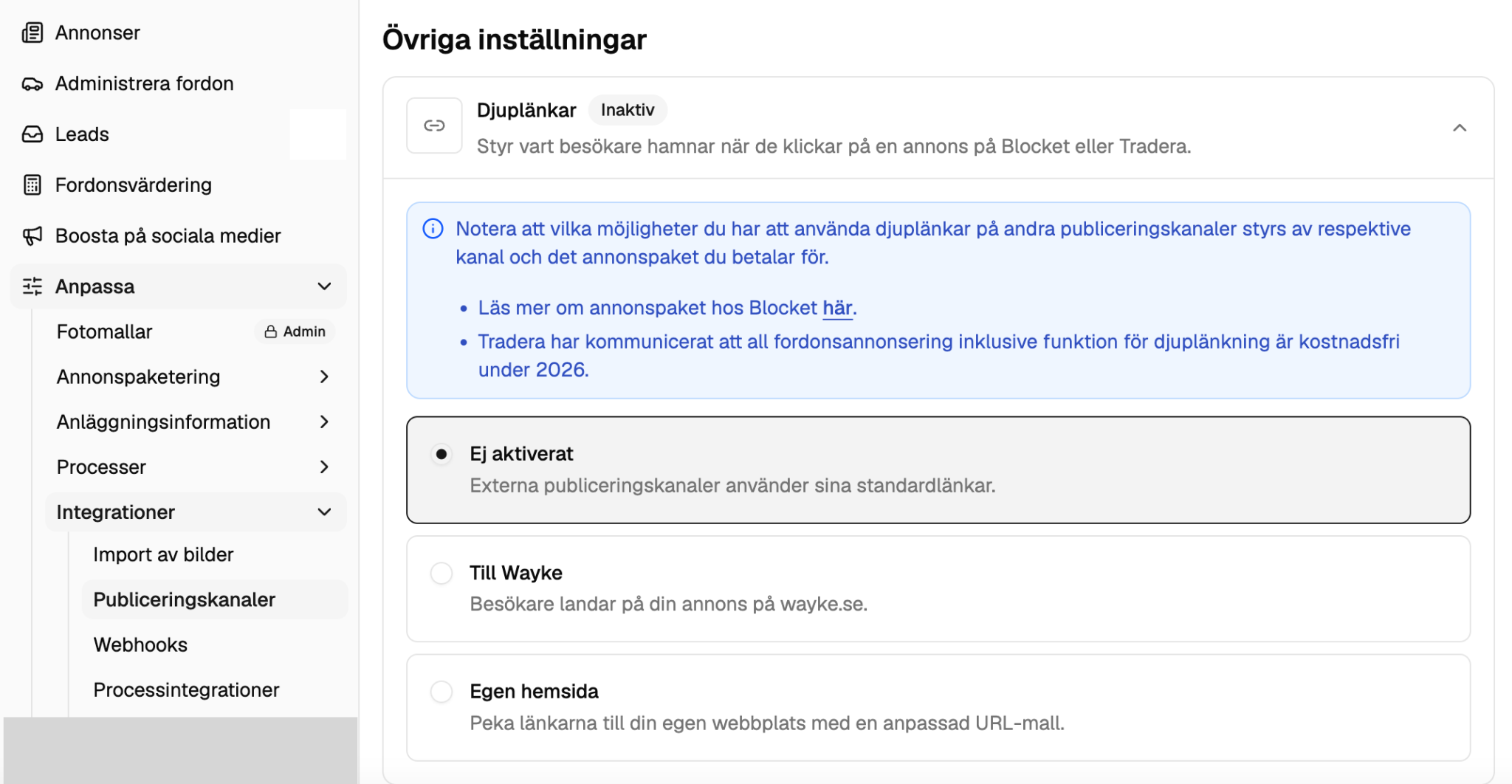The image size is (1512, 784).
Task: Open Processintegrationer page
Action: click(x=186, y=690)
